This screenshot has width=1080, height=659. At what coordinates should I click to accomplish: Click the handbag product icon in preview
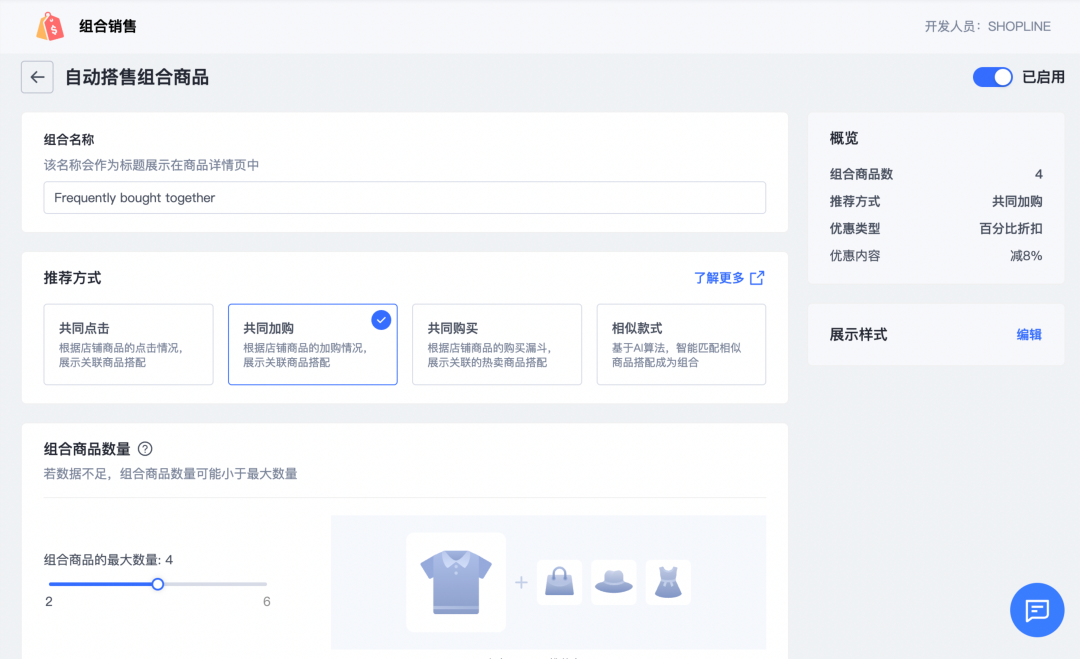click(559, 582)
